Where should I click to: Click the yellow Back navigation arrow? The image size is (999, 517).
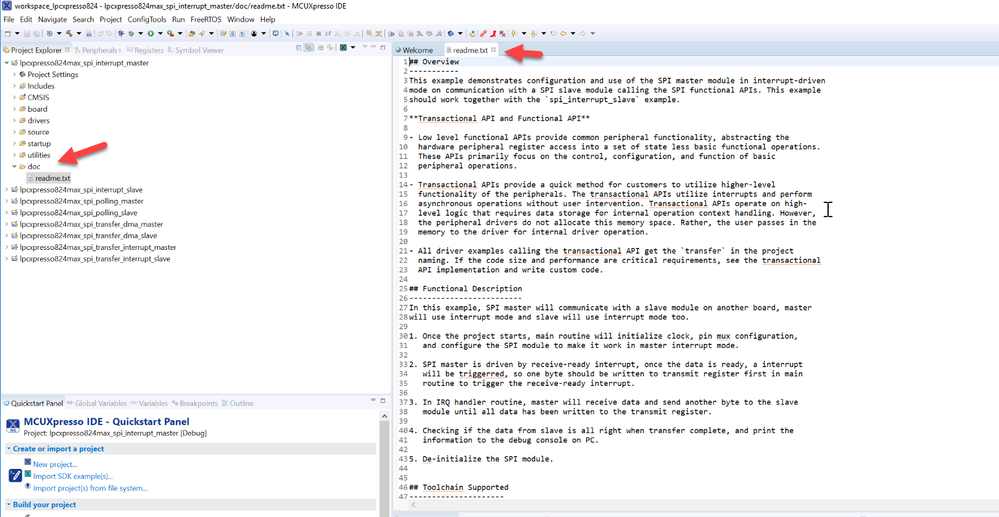(x=563, y=33)
